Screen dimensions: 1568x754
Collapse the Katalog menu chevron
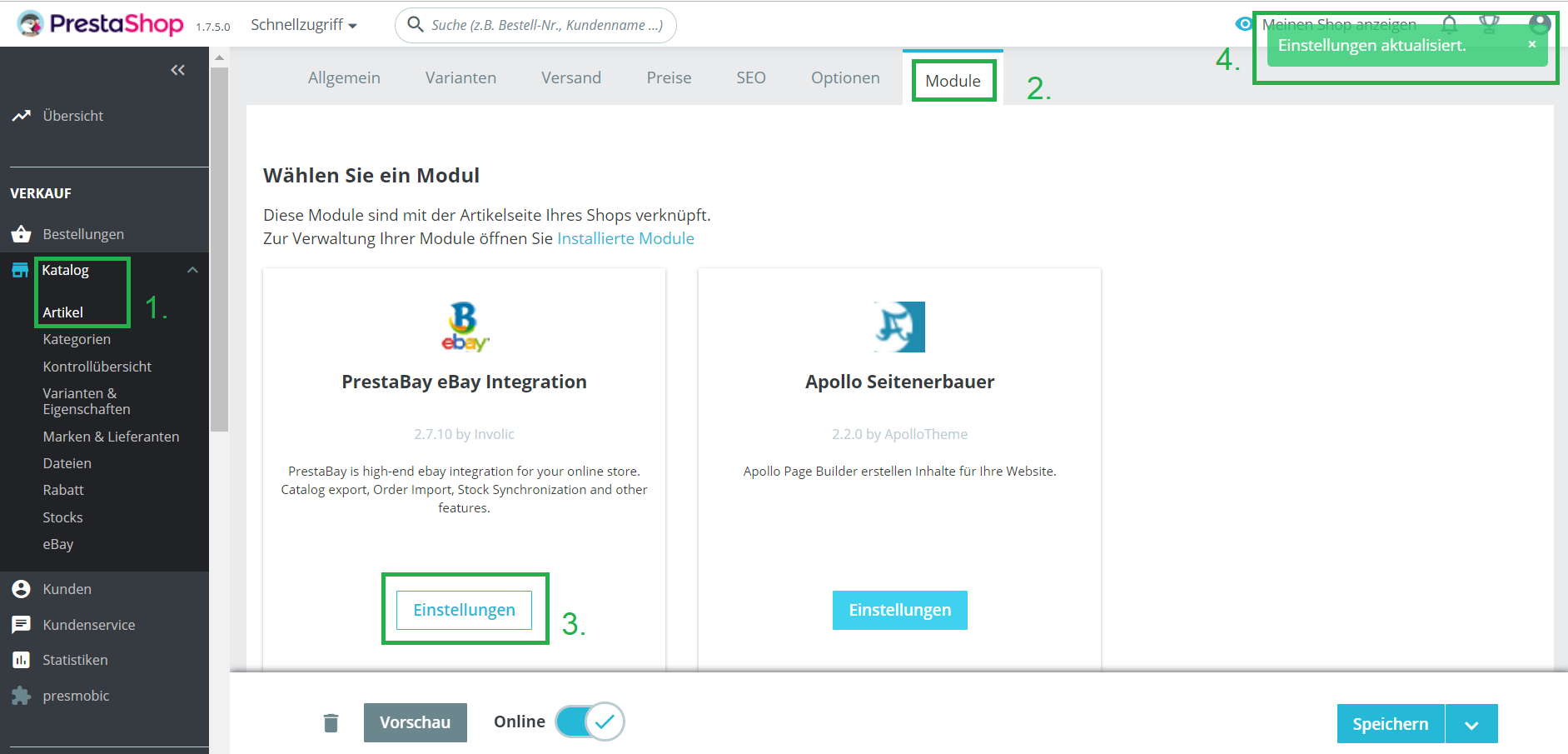click(192, 270)
